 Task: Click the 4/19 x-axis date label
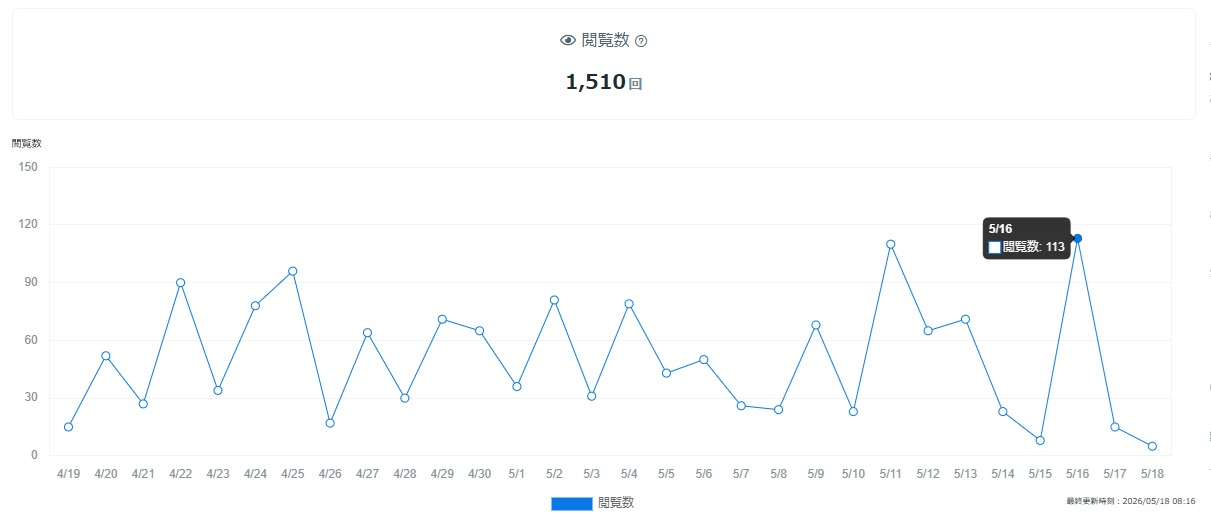[x=68, y=474]
